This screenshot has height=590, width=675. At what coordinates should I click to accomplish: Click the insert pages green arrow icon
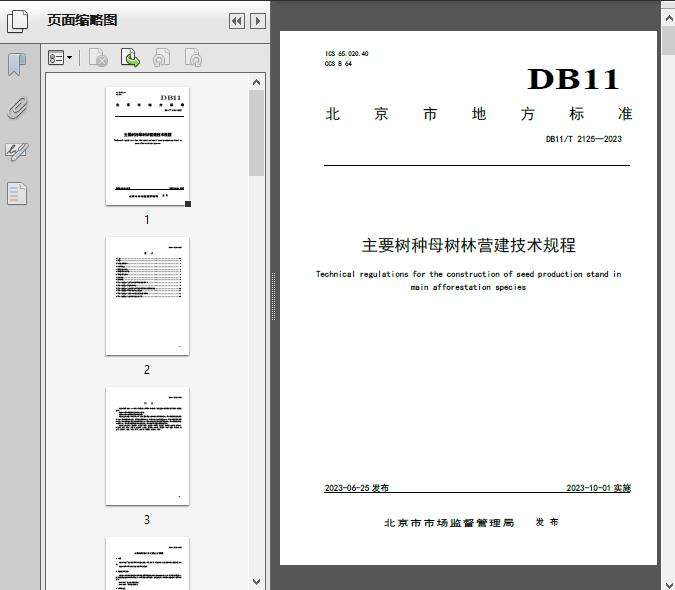[130, 58]
